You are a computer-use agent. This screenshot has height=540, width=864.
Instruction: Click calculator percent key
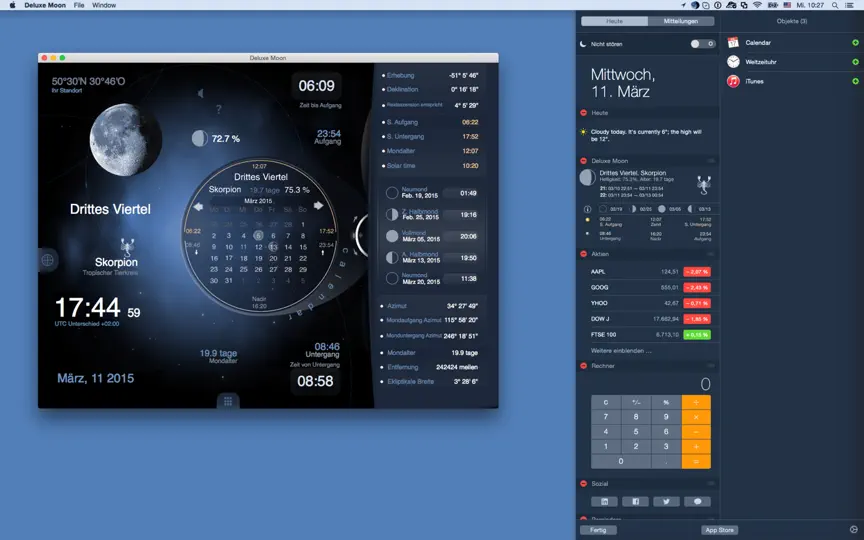coord(666,402)
